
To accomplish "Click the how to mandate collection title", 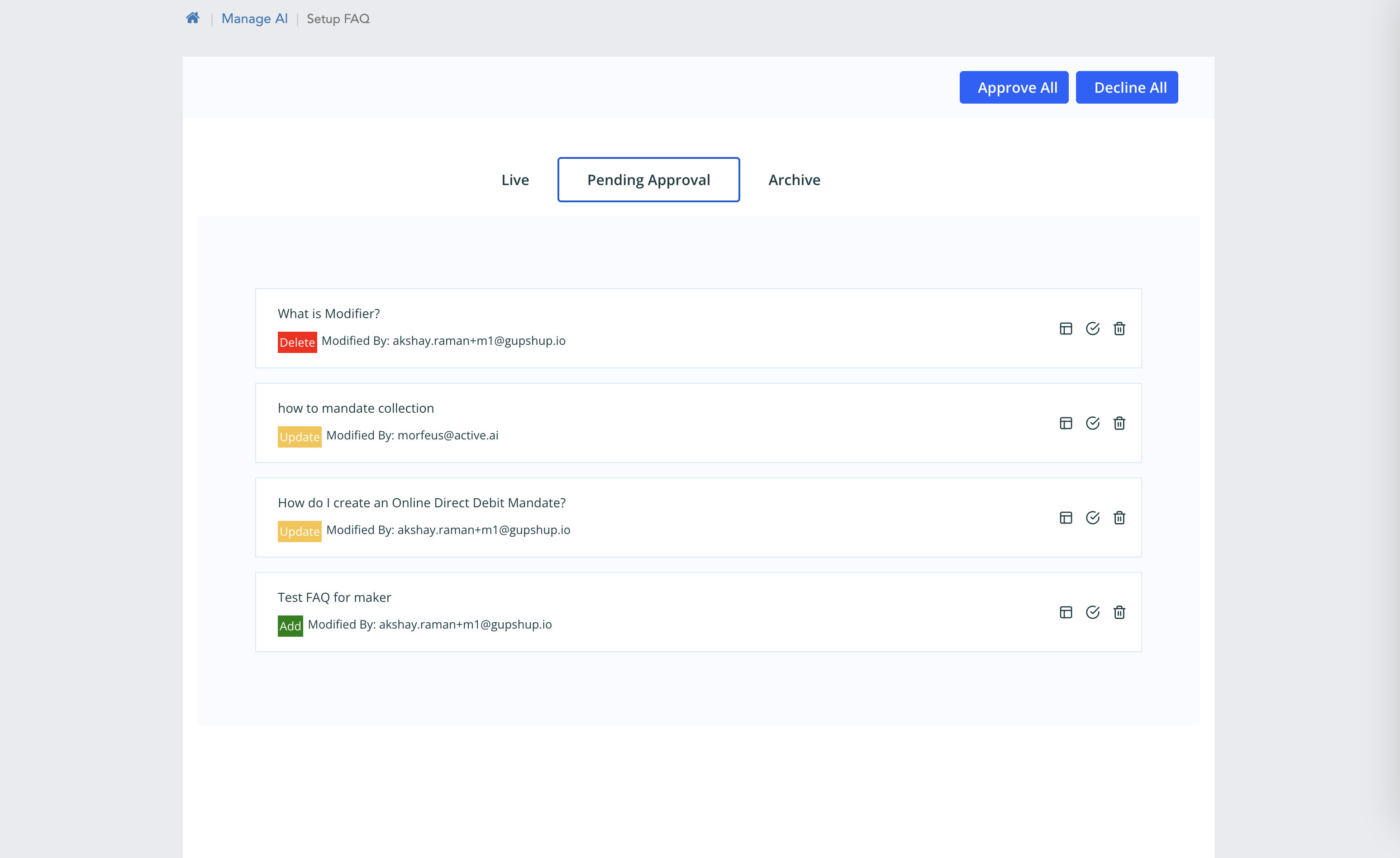I will click(356, 408).
